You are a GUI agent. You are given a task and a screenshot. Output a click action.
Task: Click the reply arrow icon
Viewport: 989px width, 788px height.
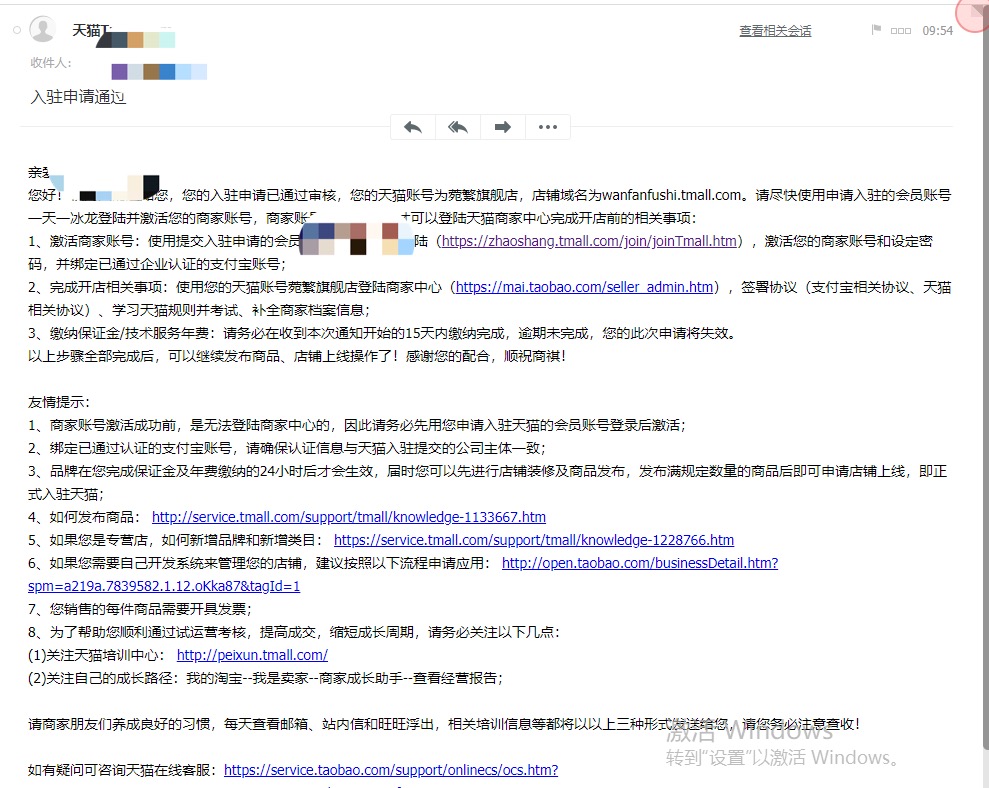coord(413,127)
